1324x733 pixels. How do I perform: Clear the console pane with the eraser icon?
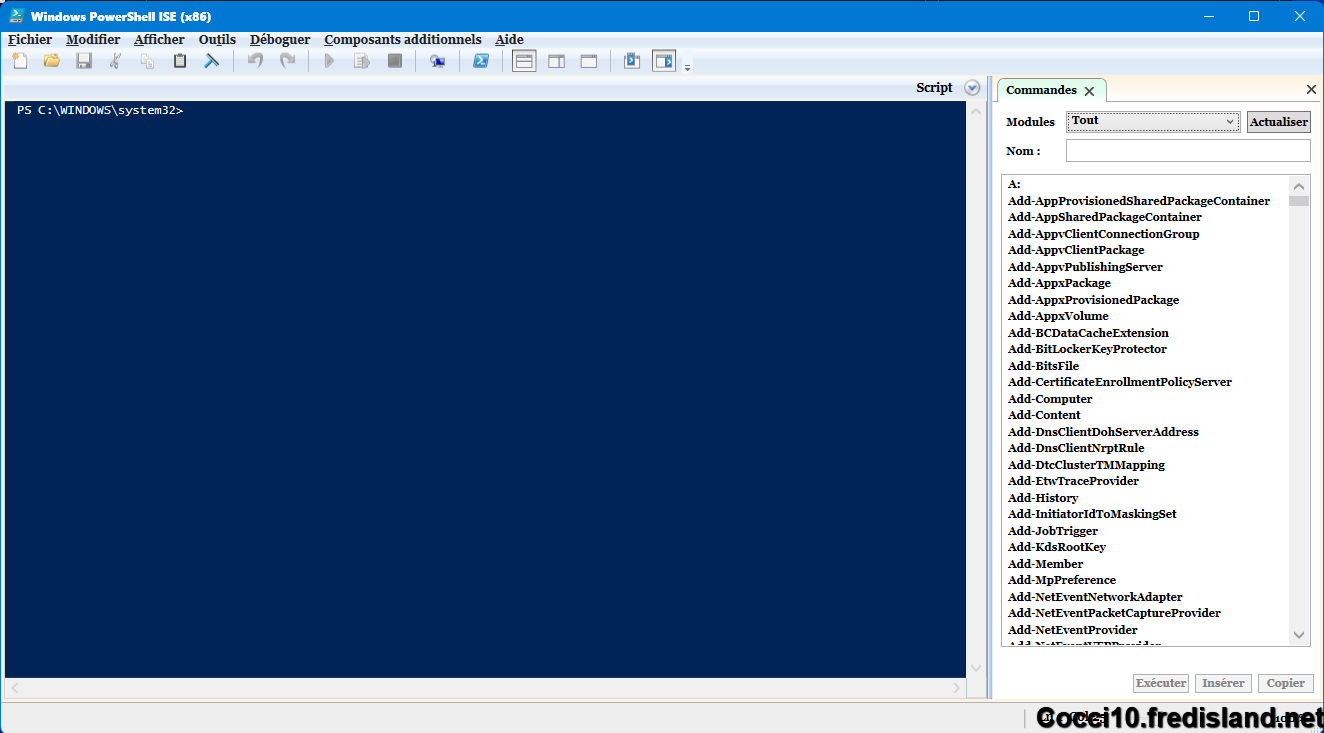[212, 61]
